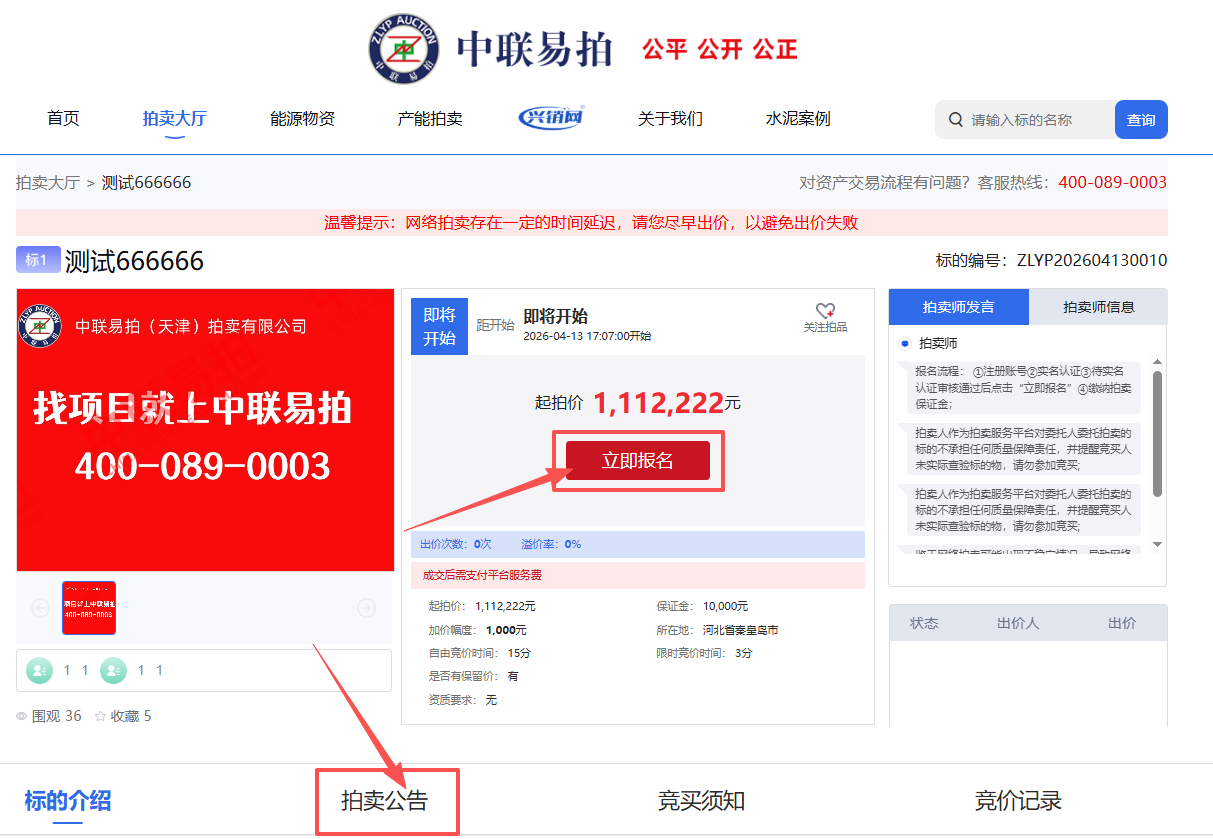1213x839 pixels.
Task: Click 拍卖大厅 in the breadcrumb
Action: click(48, 183)
